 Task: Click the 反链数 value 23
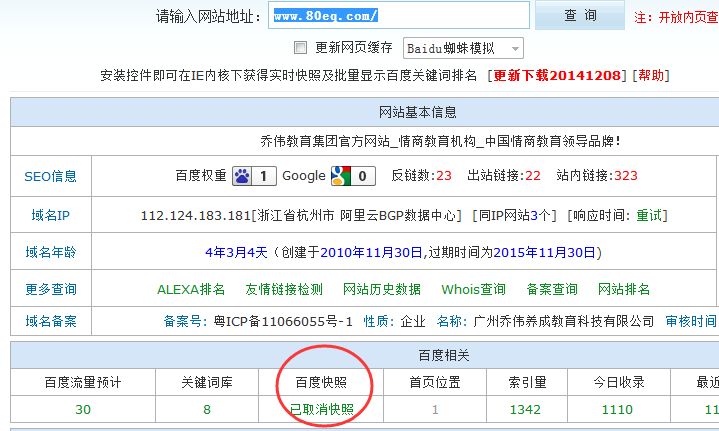443,176
